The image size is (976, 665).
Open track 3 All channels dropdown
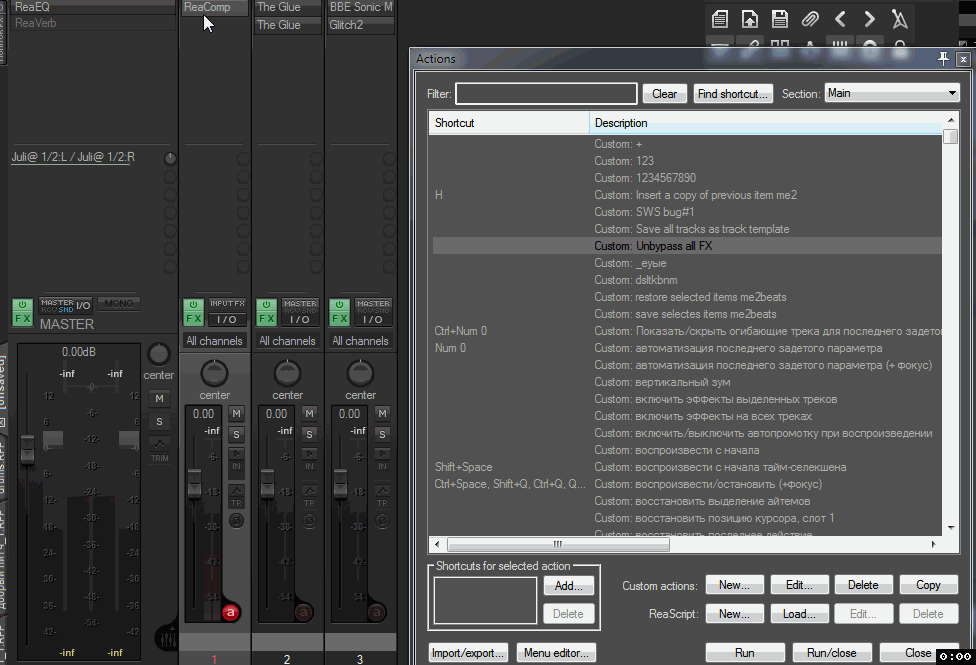360,341
